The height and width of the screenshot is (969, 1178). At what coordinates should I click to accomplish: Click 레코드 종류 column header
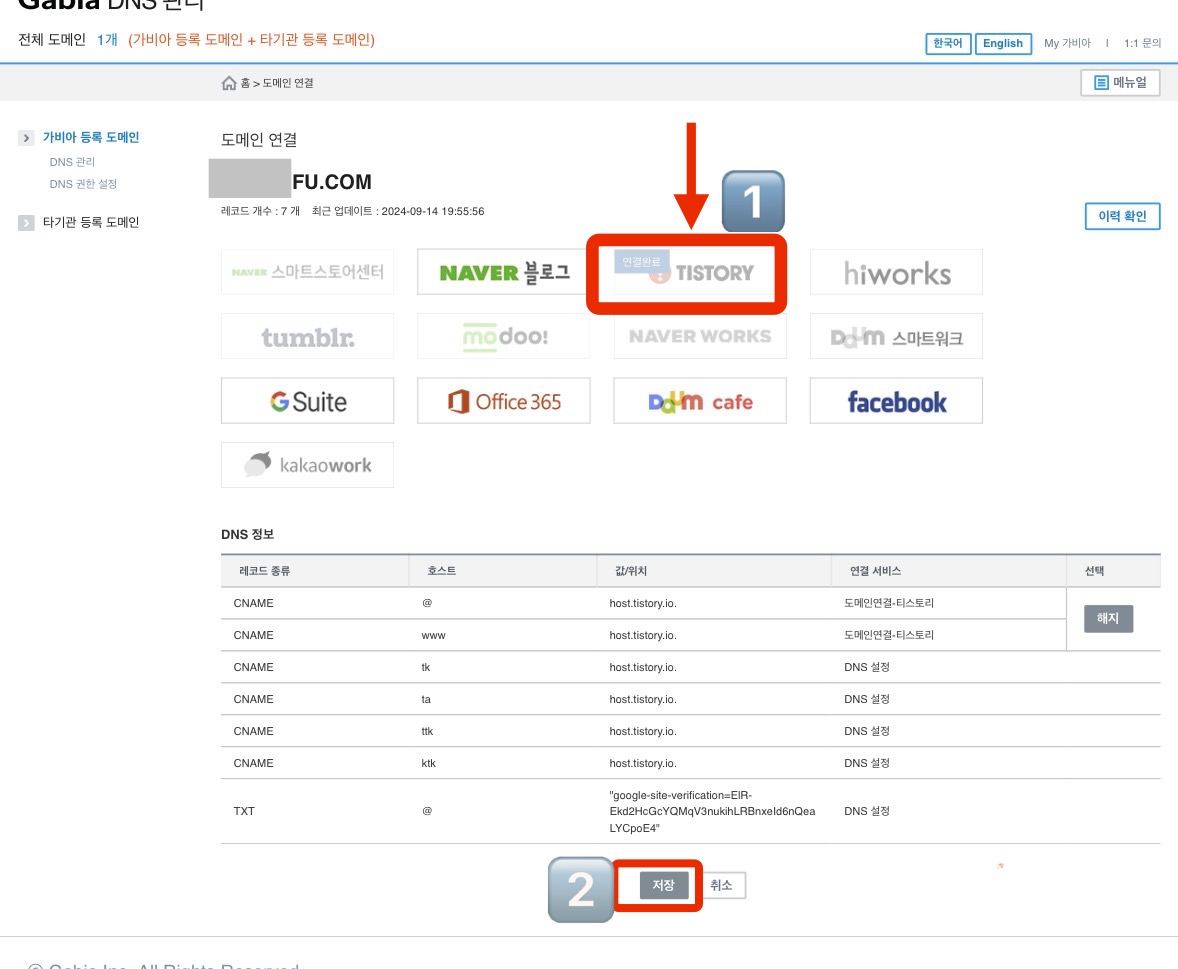coord(264,571)
